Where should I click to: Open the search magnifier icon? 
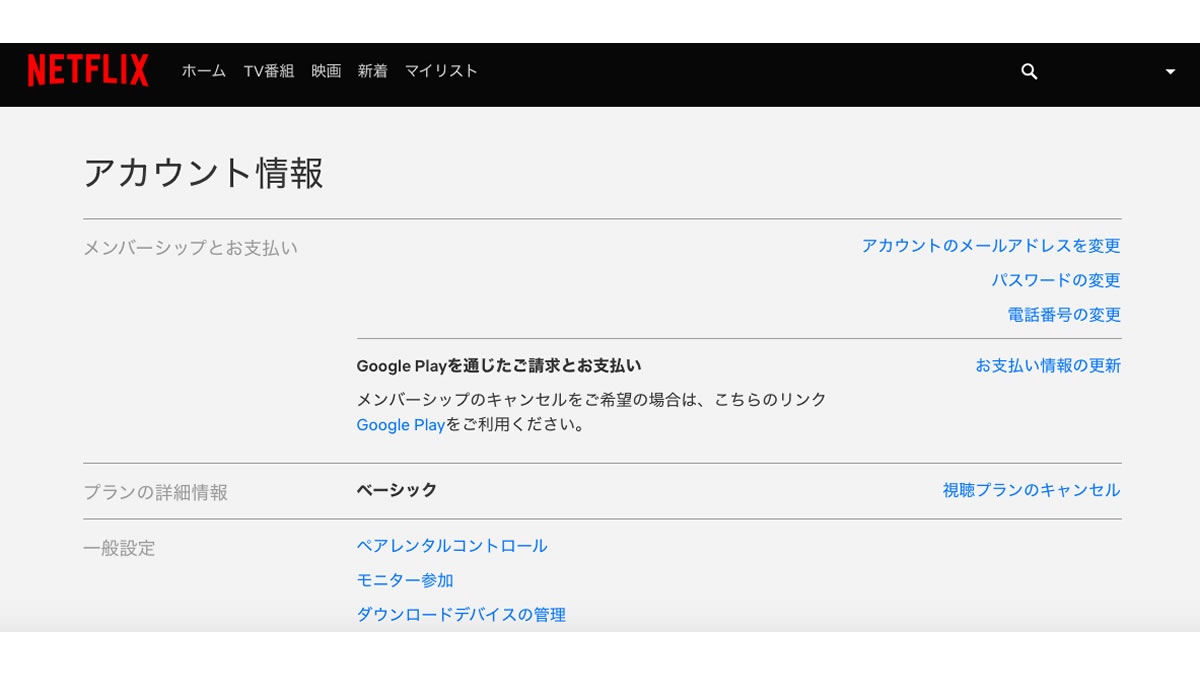1029,71
